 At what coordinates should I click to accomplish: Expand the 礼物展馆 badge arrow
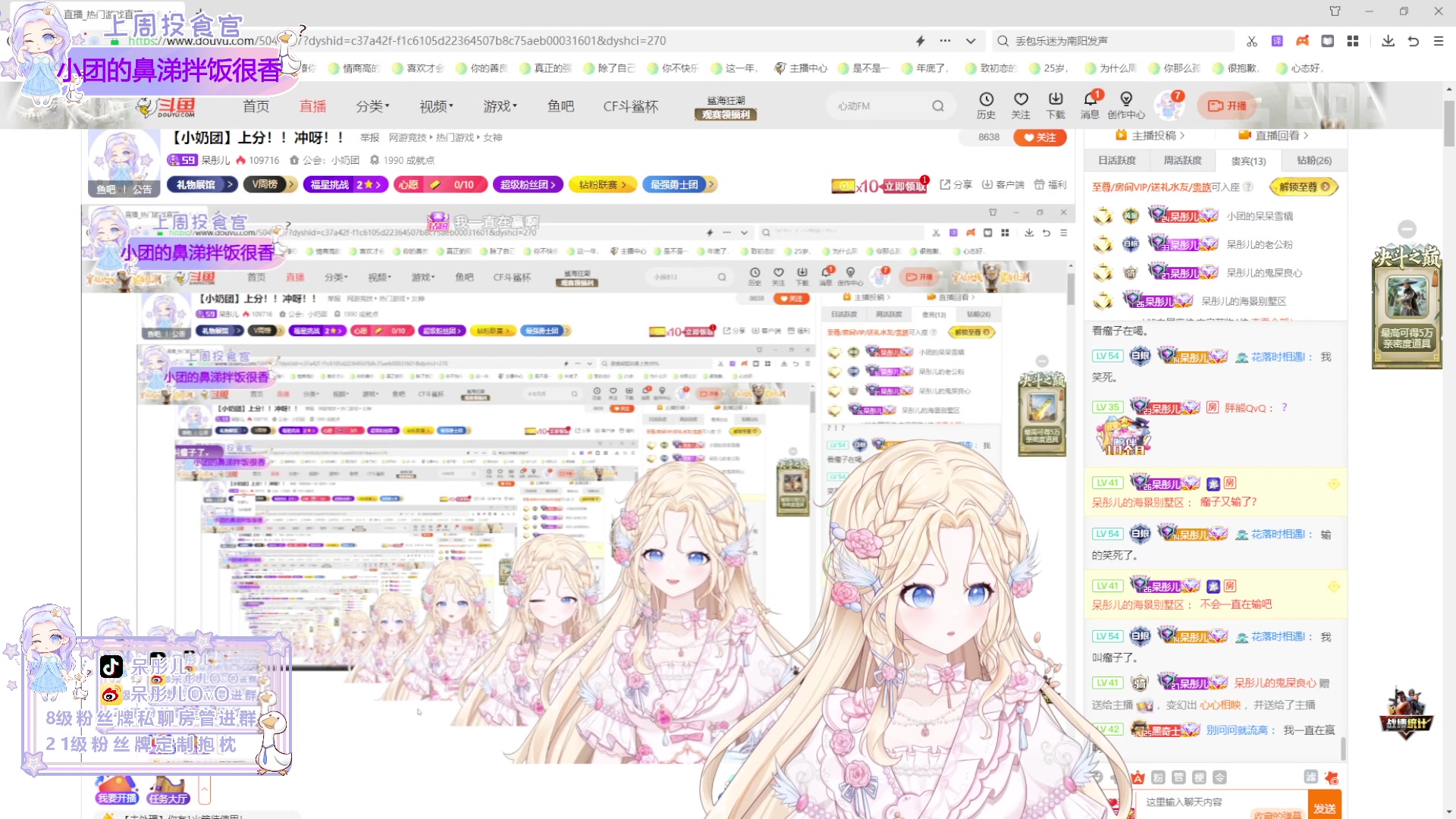[x=230, y=184]
